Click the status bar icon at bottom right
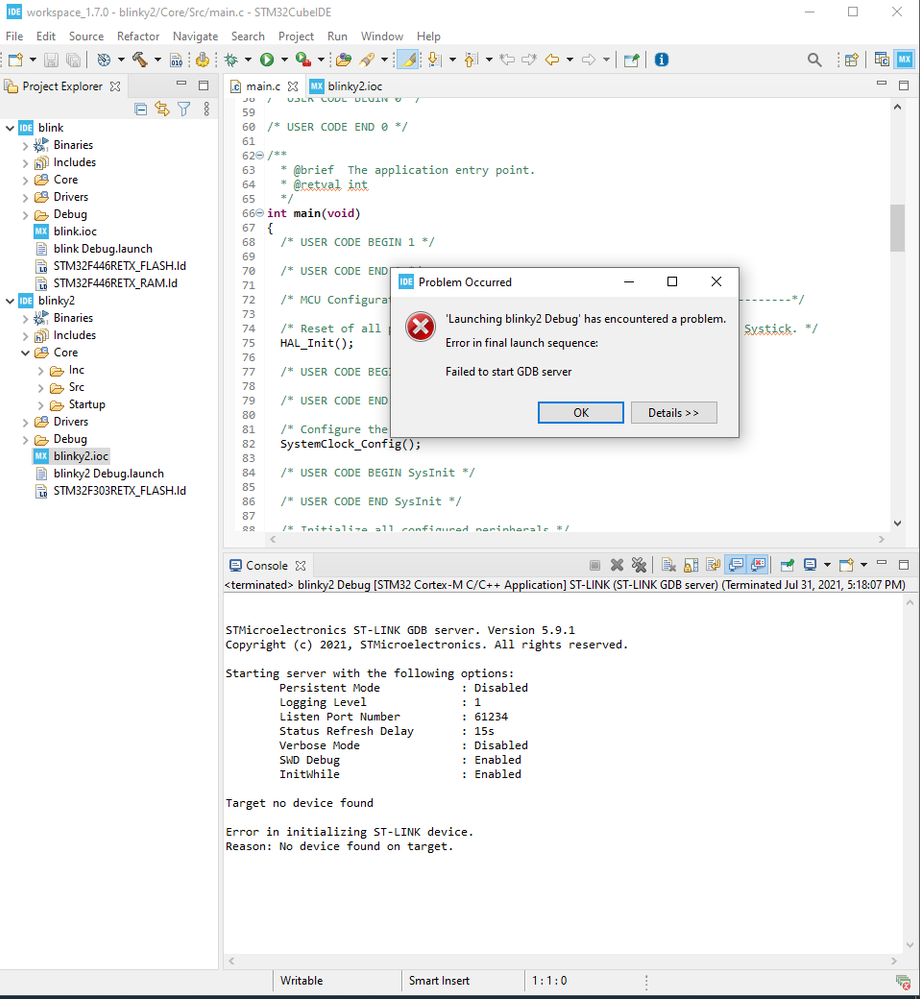 [x=903, y=981]
